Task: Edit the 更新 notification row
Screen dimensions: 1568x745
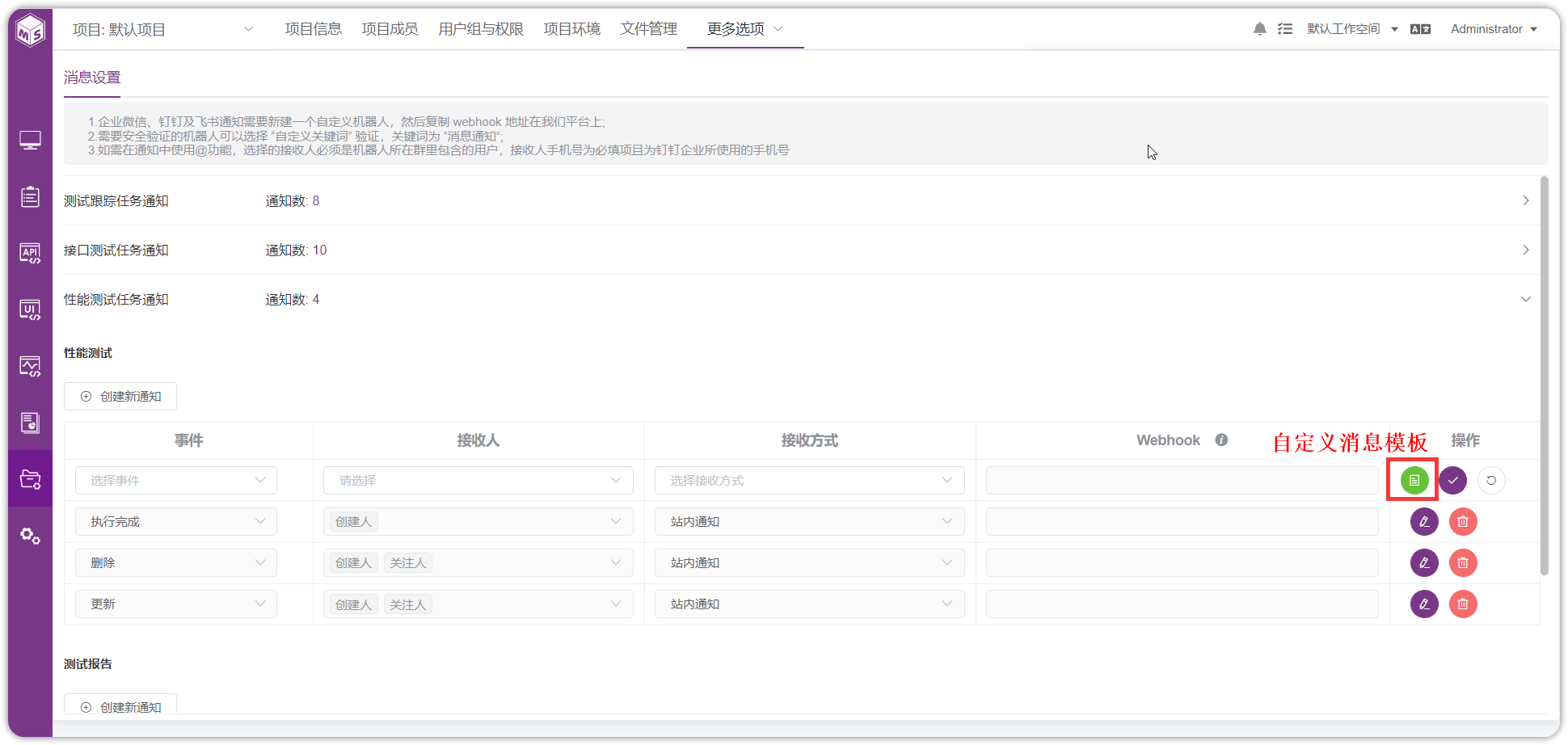Action: pos(1424,604)
